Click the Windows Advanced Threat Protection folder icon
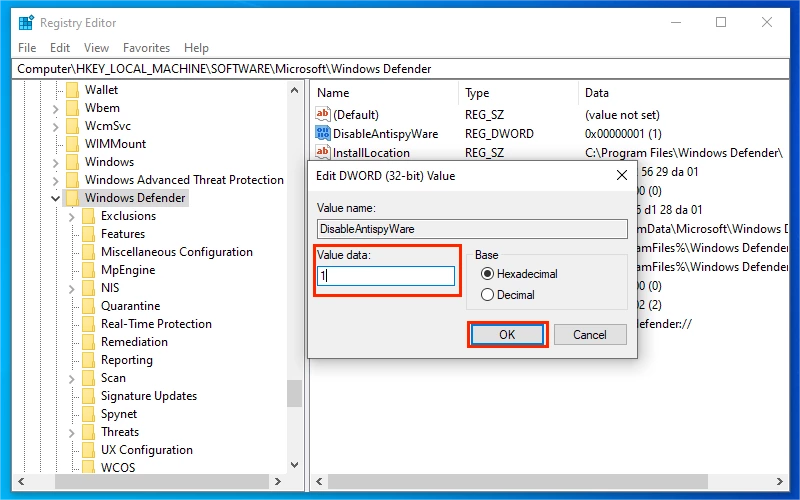Screen dimensions: 800x500 pos(73,180)
